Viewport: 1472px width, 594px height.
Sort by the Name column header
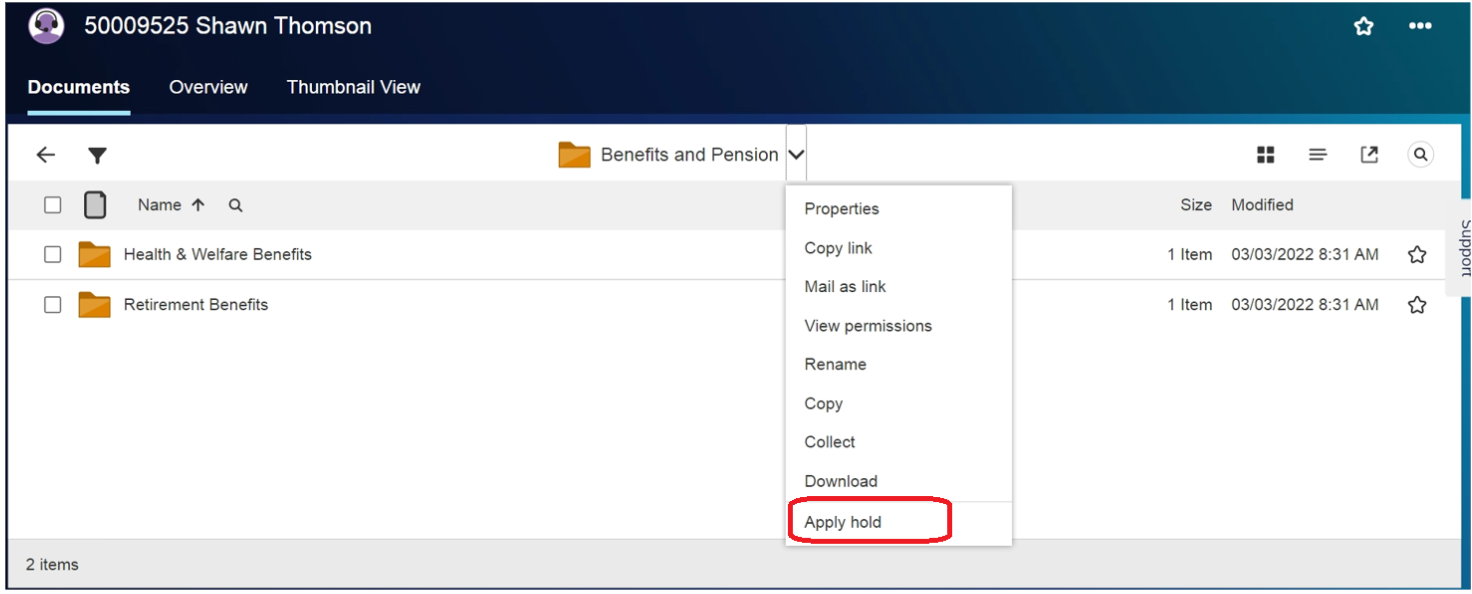(x=160, y=205)
